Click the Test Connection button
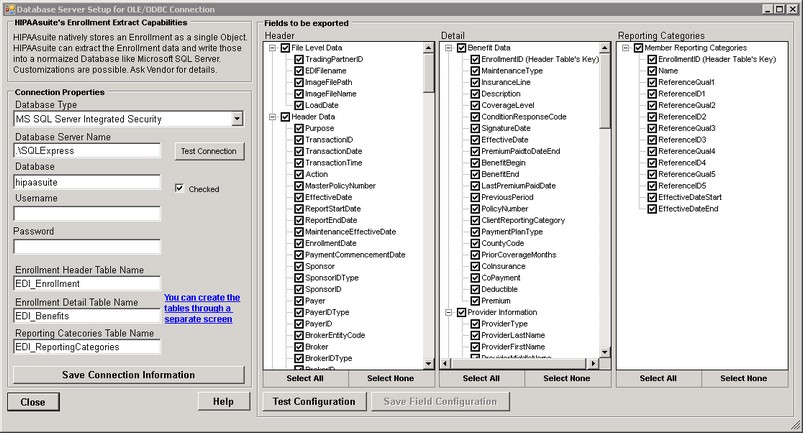The width and height of the screenshot is (803, 433). [209, 151]
